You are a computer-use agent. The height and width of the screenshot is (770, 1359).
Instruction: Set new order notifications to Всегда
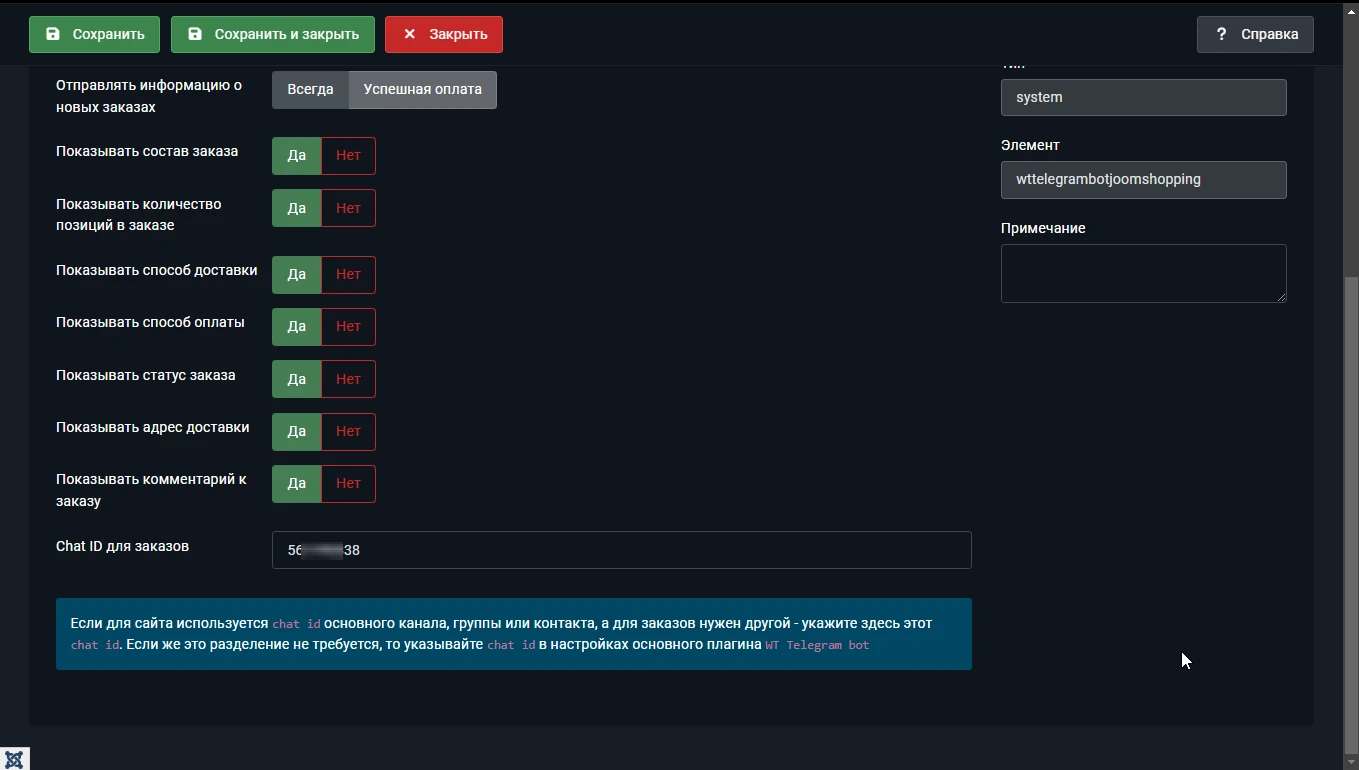[310, 89]
